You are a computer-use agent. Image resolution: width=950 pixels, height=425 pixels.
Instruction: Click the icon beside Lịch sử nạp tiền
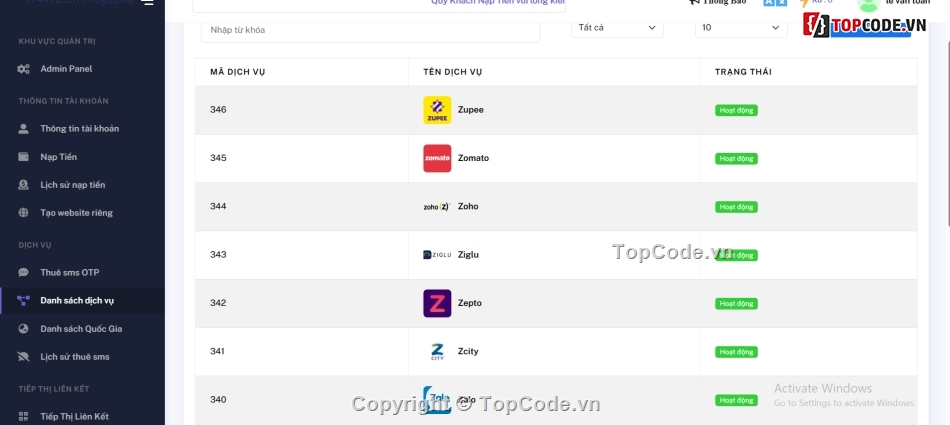coord(24,185)
